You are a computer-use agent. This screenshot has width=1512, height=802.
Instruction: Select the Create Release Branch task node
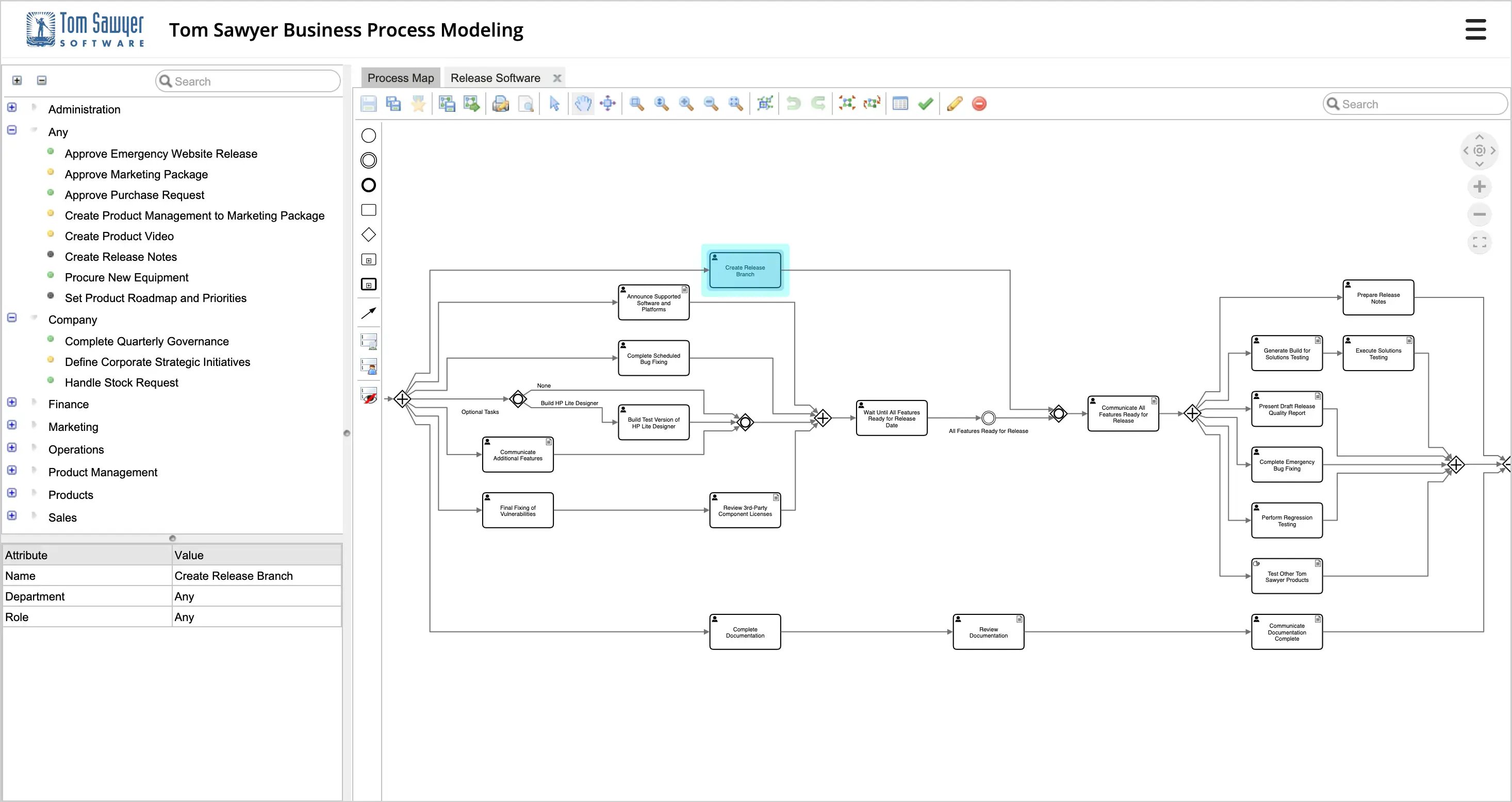[745, 271]
